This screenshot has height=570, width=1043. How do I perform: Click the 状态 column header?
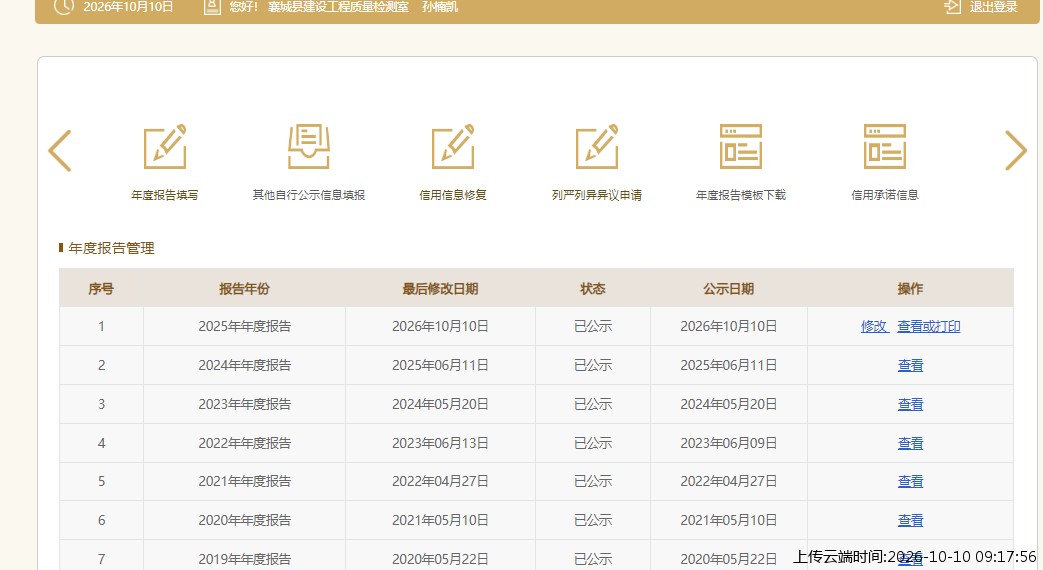coord(593,289)
